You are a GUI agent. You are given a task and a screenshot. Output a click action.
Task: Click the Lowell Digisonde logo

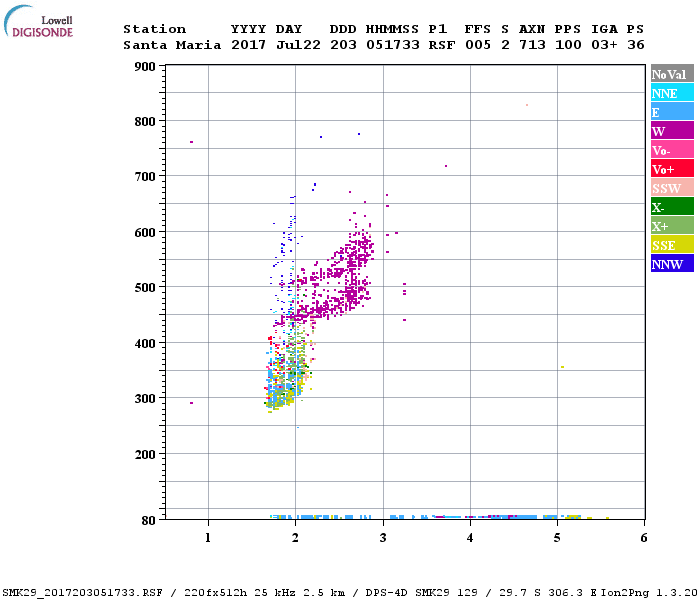pyautogui.click(x=38, y=21)
